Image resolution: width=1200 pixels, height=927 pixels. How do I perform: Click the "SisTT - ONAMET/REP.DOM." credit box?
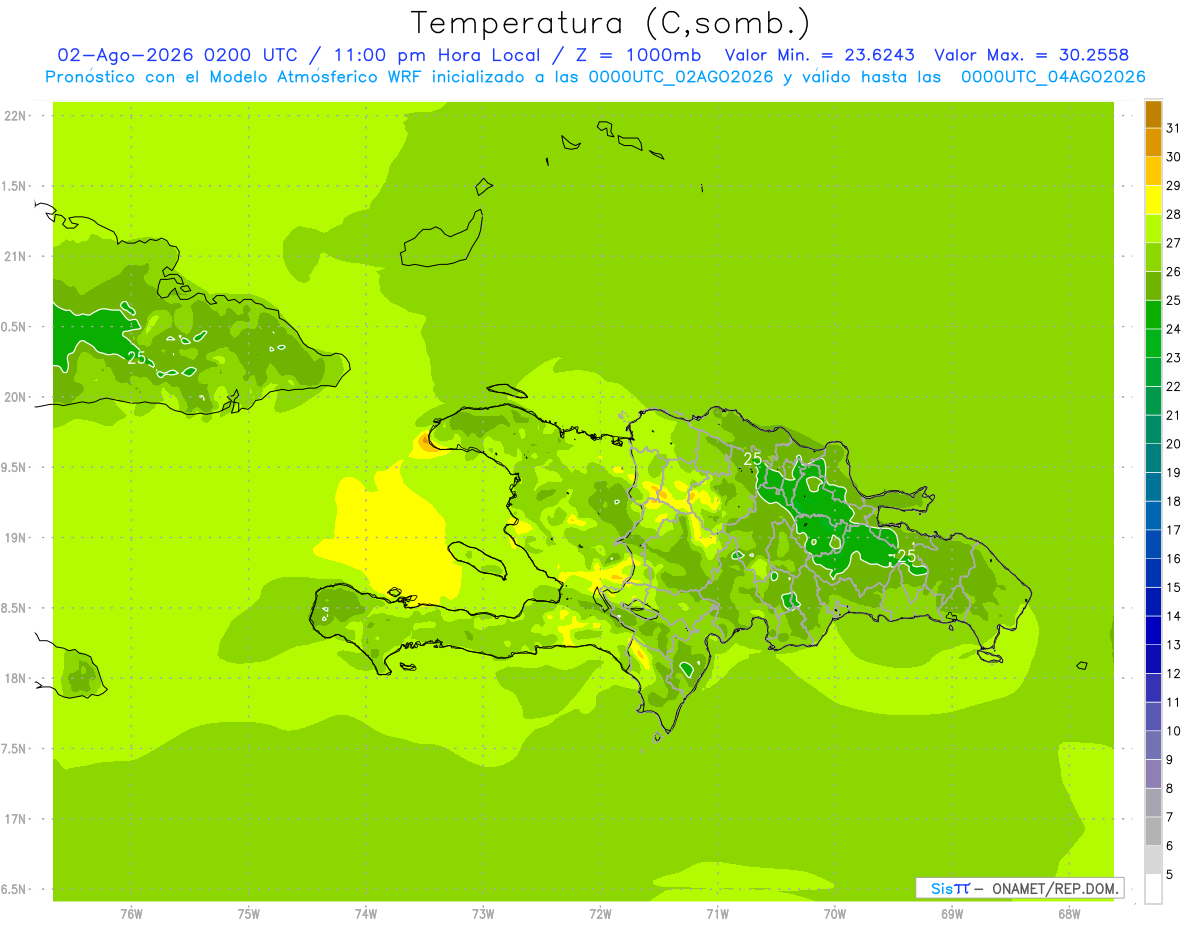click(1019, 888)
